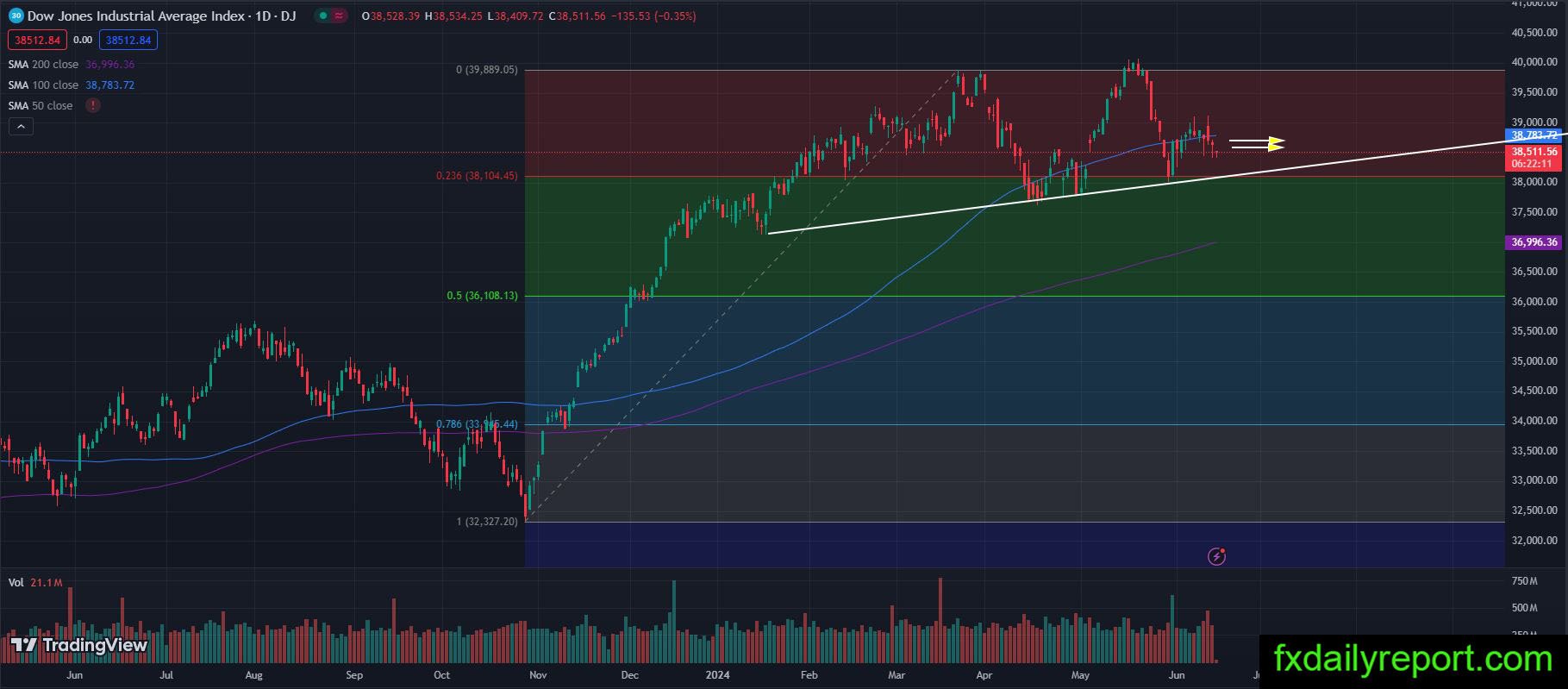The width and height of the screenshot is (1568, 689).
Task: Click the TradingView logo
Action: (79, 645)
